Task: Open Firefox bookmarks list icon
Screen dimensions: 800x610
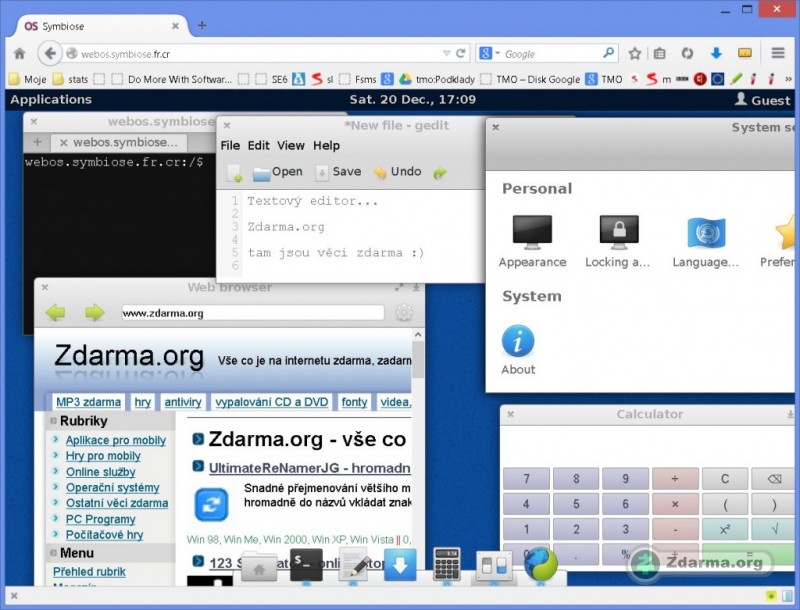Action: coord(660,53)
